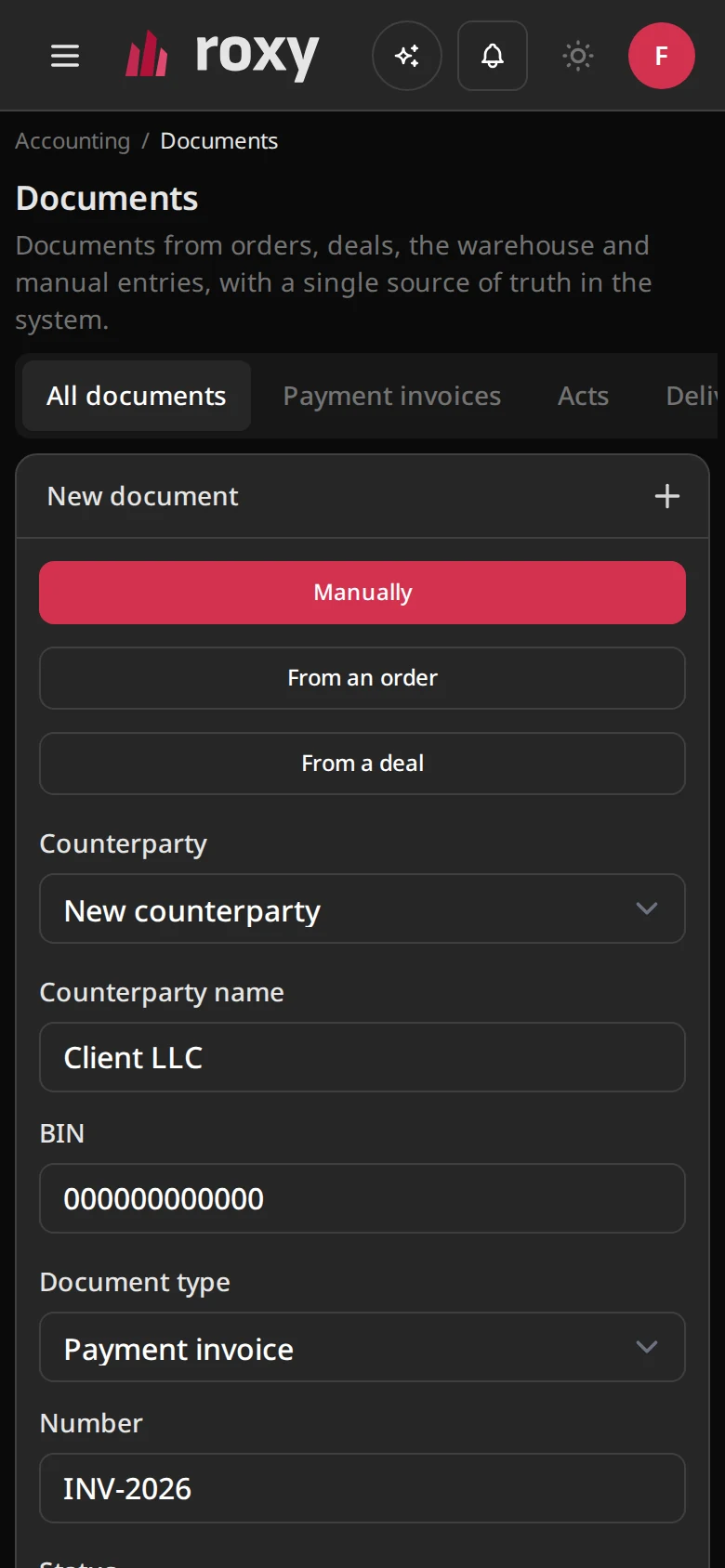
Task: Click the Counterparty name label
Action: [162, 993]
